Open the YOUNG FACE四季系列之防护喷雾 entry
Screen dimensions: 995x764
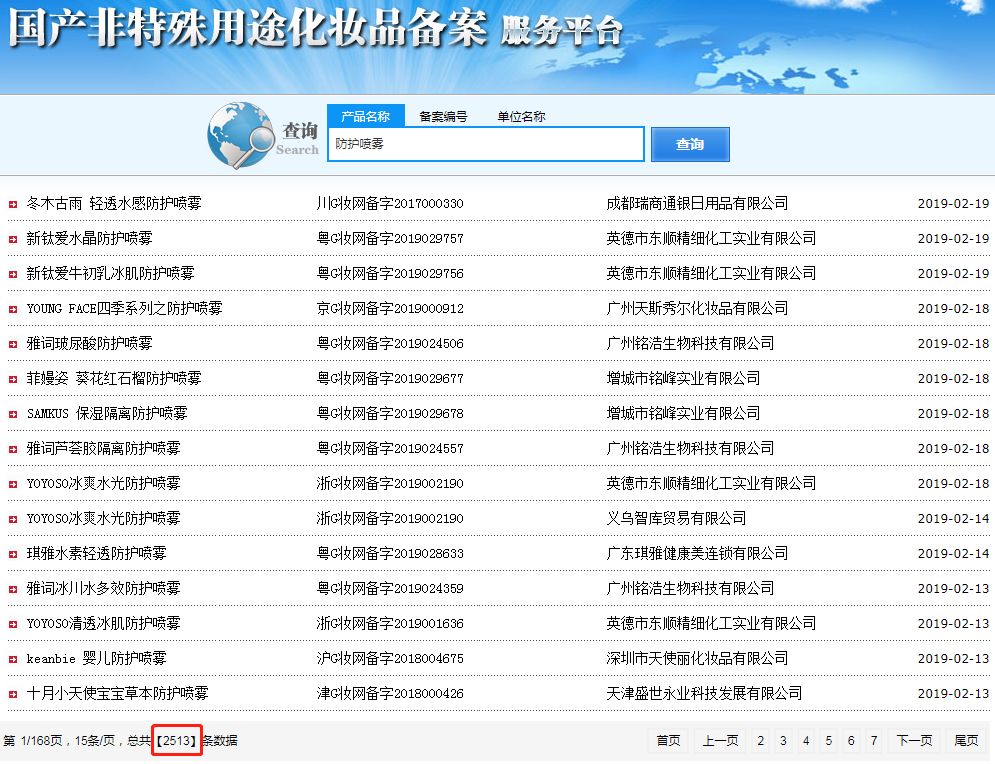click(x=124, y=308)
